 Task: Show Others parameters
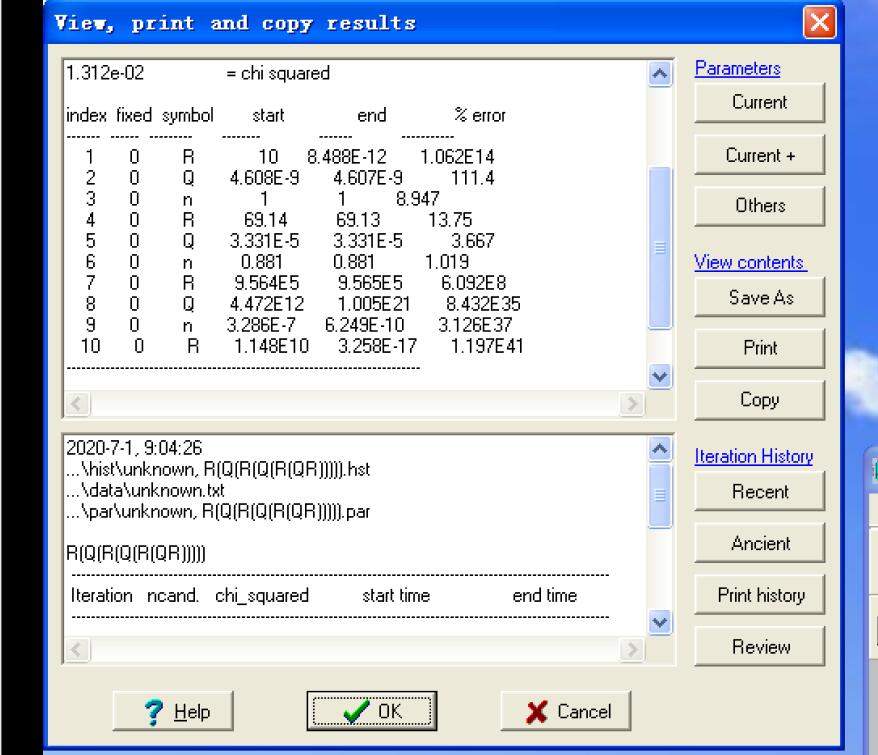[x=759, y=205]
